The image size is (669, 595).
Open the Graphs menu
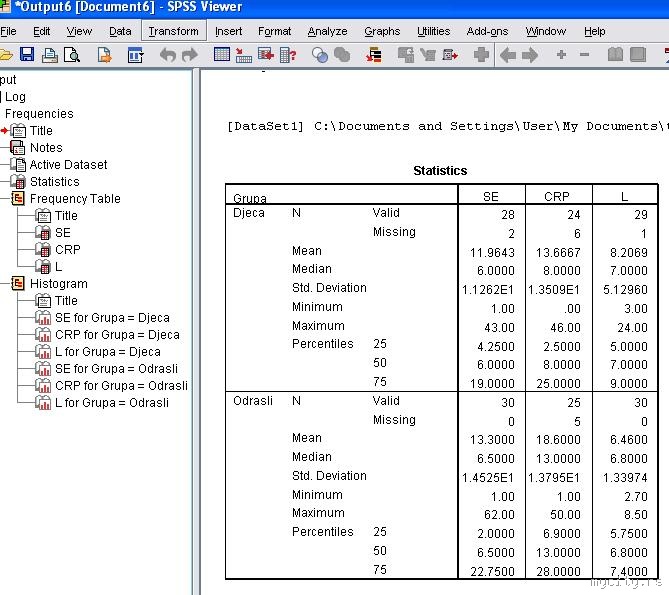382,31
